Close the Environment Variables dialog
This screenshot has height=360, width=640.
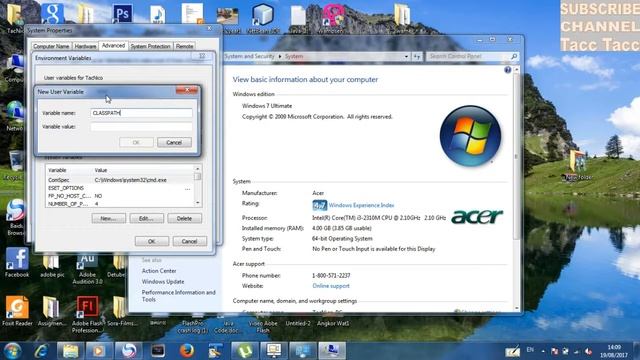pos(202,56)
